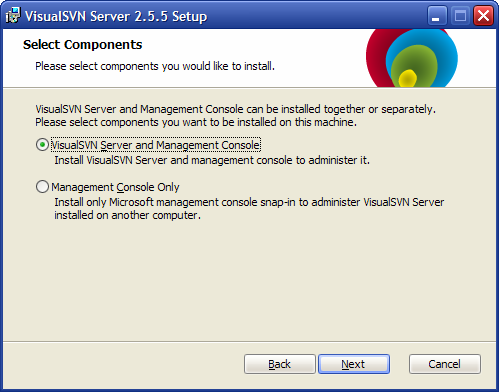Image resolution: width=499 pixels, height=392 pixels.
Task: Choose the Management Console Only radio button
Action: pos(42,187)
